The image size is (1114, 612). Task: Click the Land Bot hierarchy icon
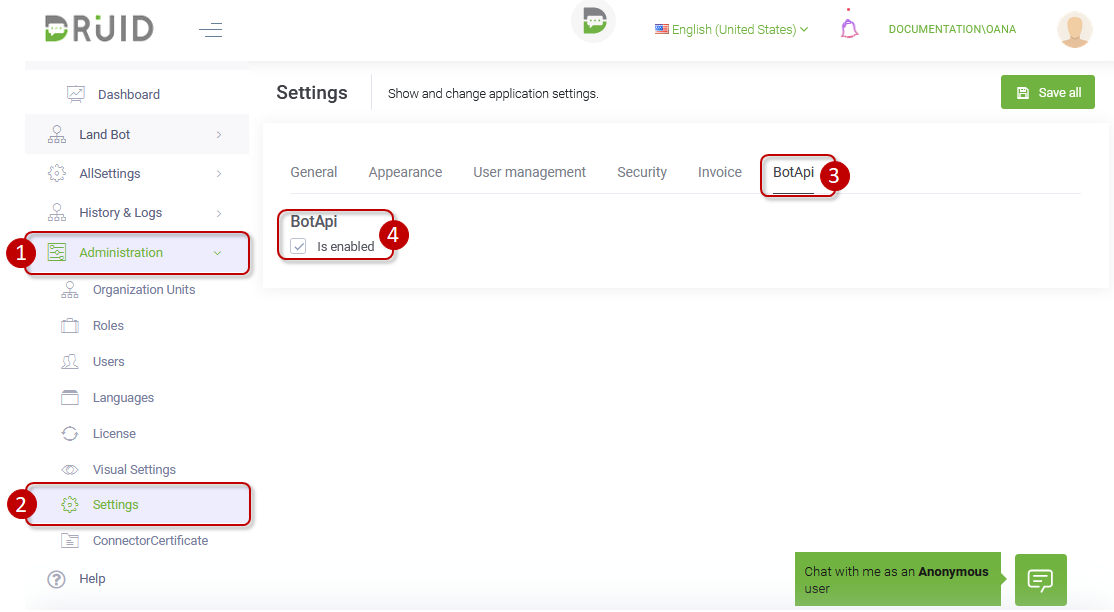click(57, 134)
